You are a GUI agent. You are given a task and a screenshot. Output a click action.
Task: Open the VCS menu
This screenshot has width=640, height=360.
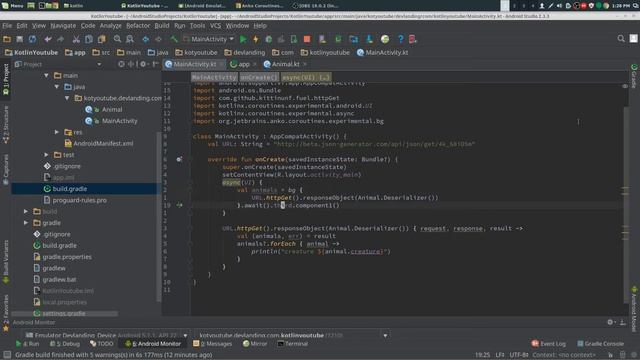click(215, 26)
